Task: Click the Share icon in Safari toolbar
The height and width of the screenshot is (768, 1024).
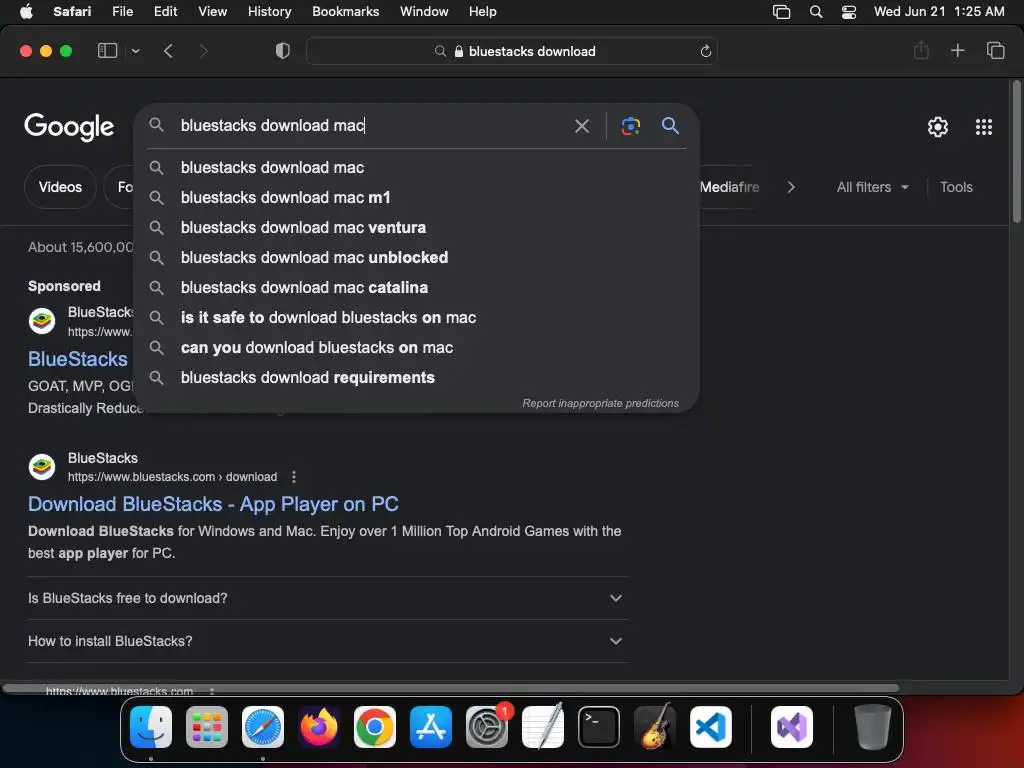Action: [x=921, y=50]
